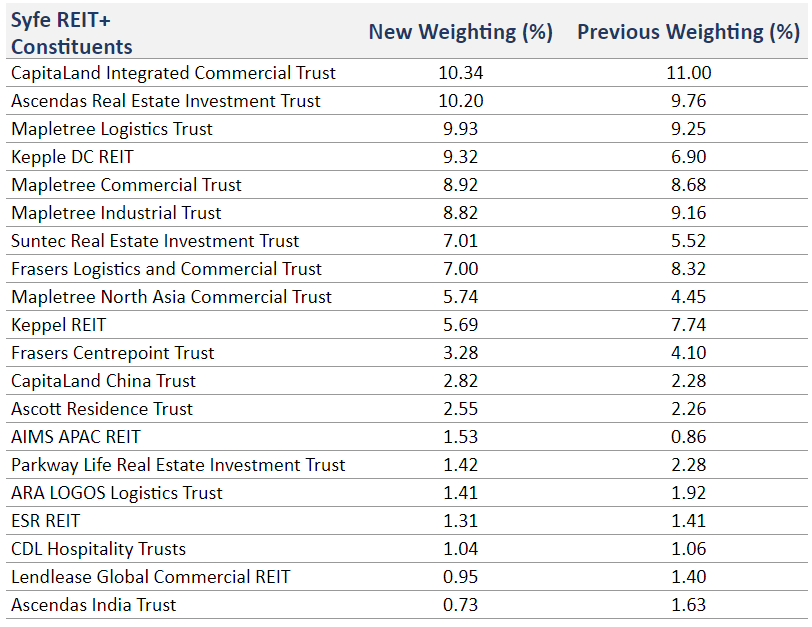Screen dimensions: 812x627
Task: Select the Kepple DC REIT name
Action: (x=72, y=157)
